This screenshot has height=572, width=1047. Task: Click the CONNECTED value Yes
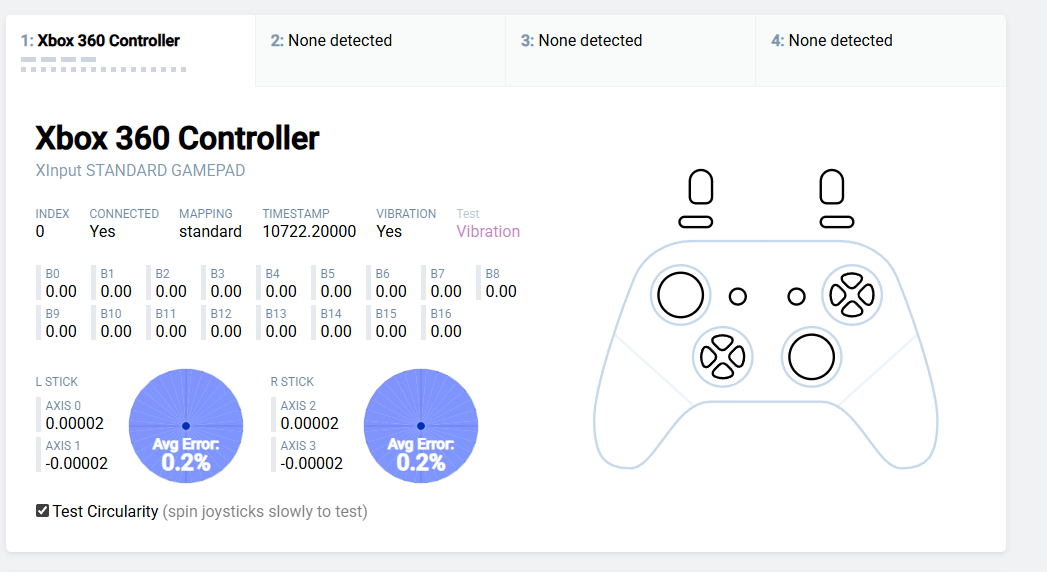102,232
